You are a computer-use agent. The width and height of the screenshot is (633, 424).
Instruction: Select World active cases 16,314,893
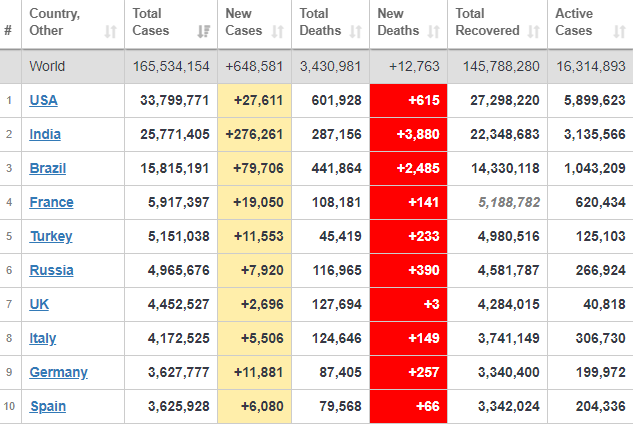click(591, 66)
